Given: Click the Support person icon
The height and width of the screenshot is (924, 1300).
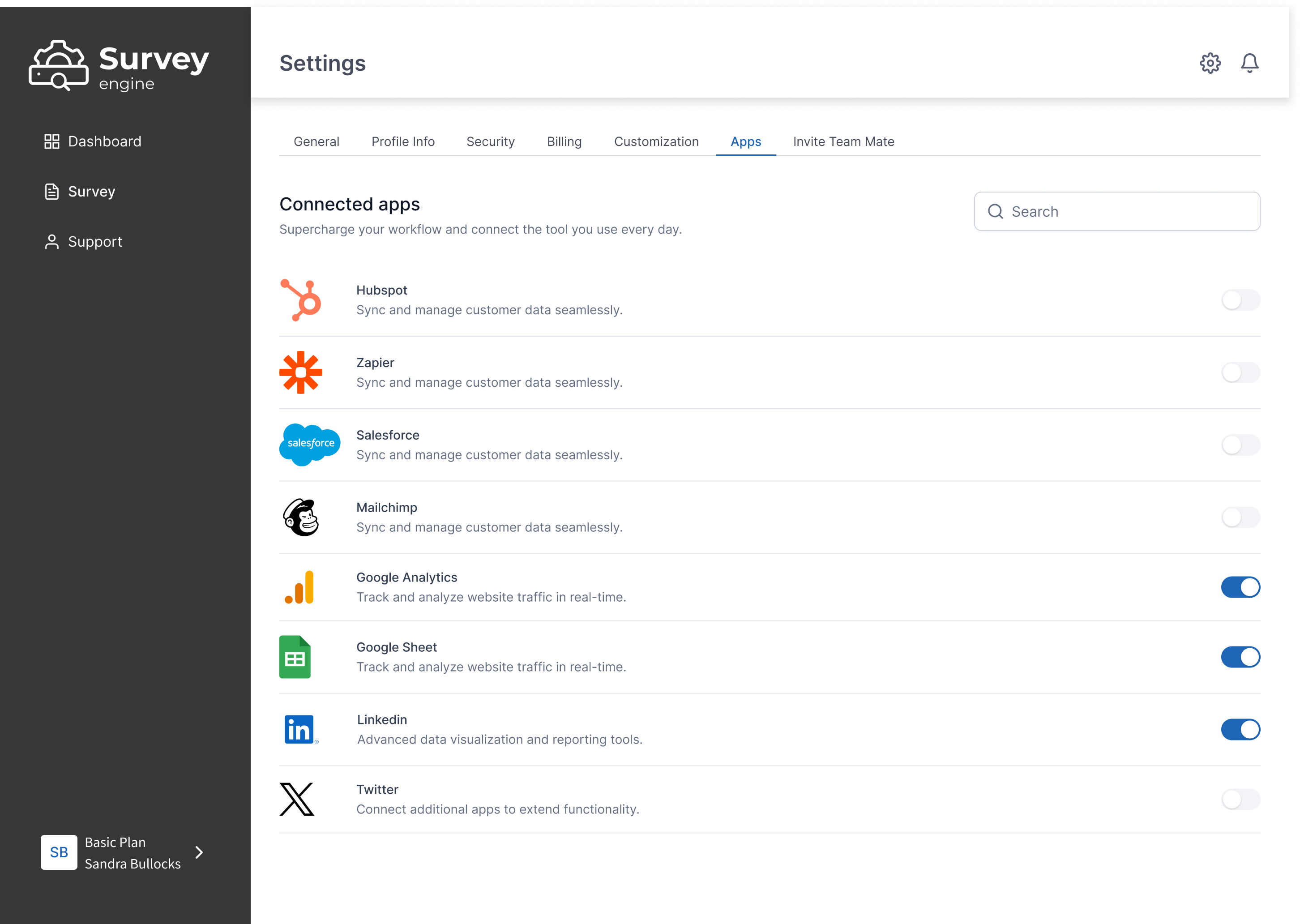Looking at the screenshot, I should point(52,242).
